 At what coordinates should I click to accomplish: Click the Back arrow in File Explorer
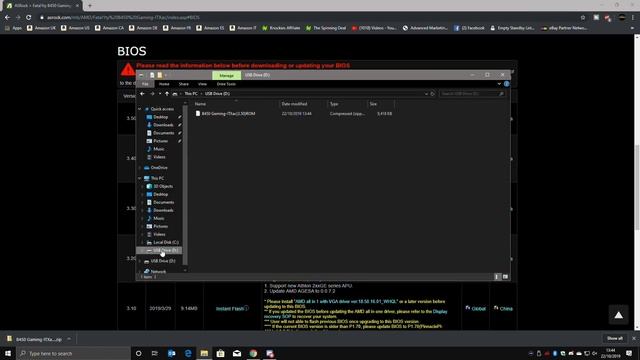142,94
